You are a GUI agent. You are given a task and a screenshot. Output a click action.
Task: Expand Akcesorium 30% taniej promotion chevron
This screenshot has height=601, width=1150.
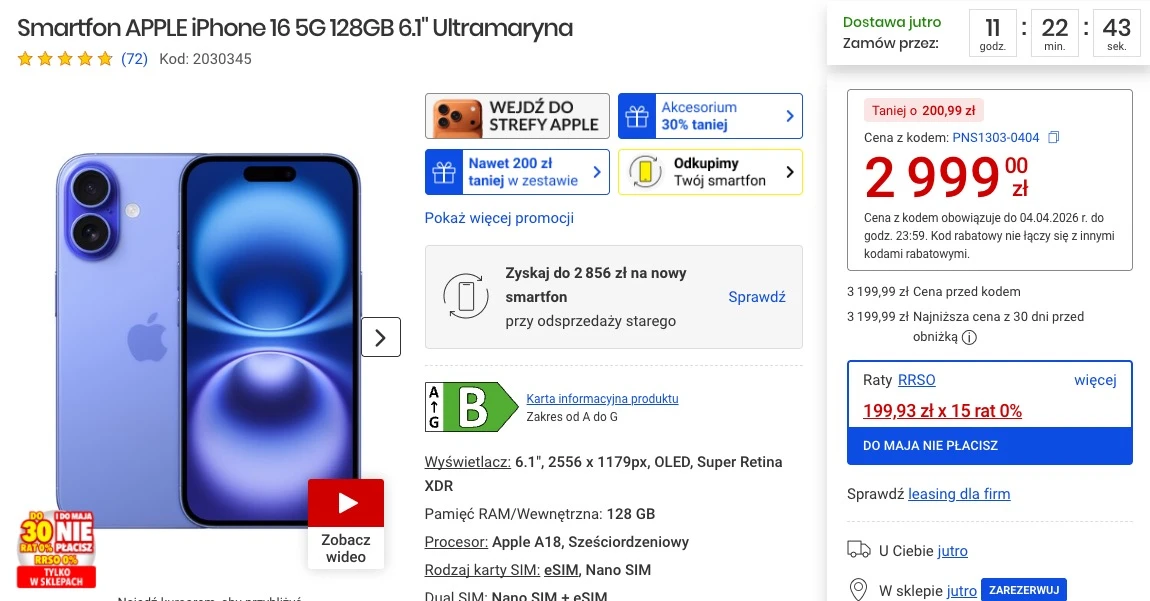coord(790,116)
